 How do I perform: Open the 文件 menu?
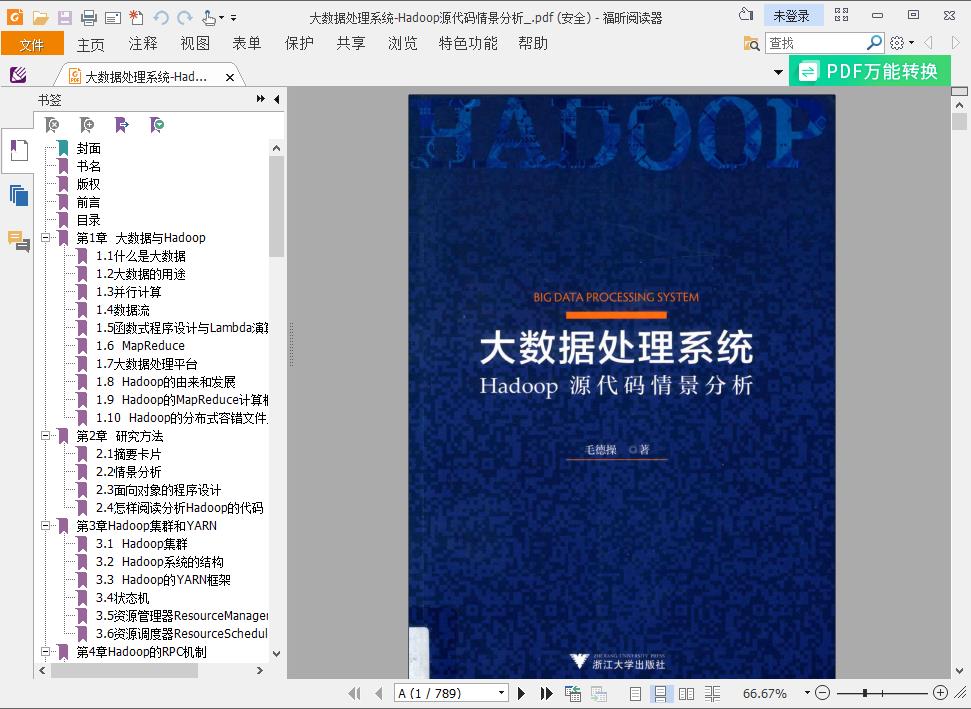coord(32,44)
